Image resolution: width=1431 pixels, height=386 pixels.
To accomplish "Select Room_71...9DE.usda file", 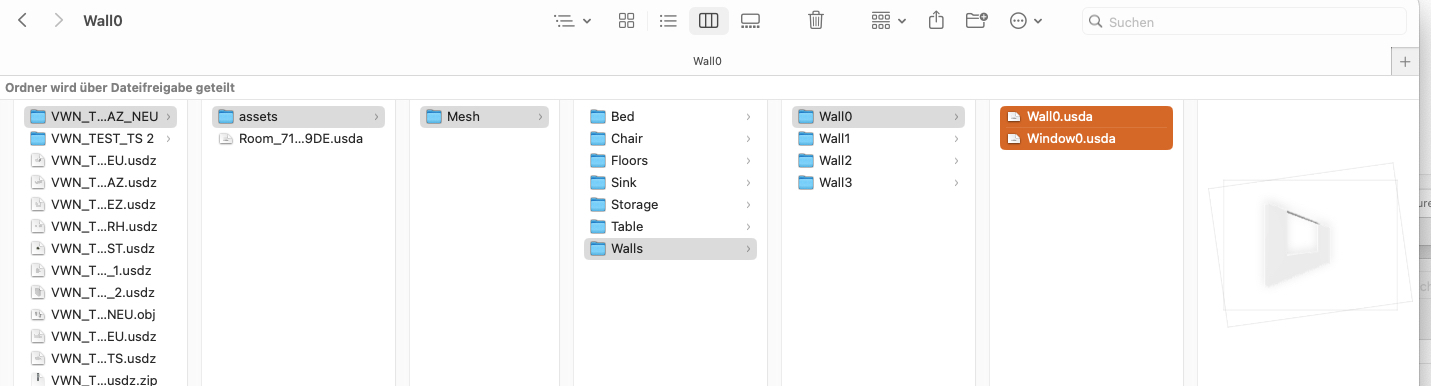I will (300, 138).
